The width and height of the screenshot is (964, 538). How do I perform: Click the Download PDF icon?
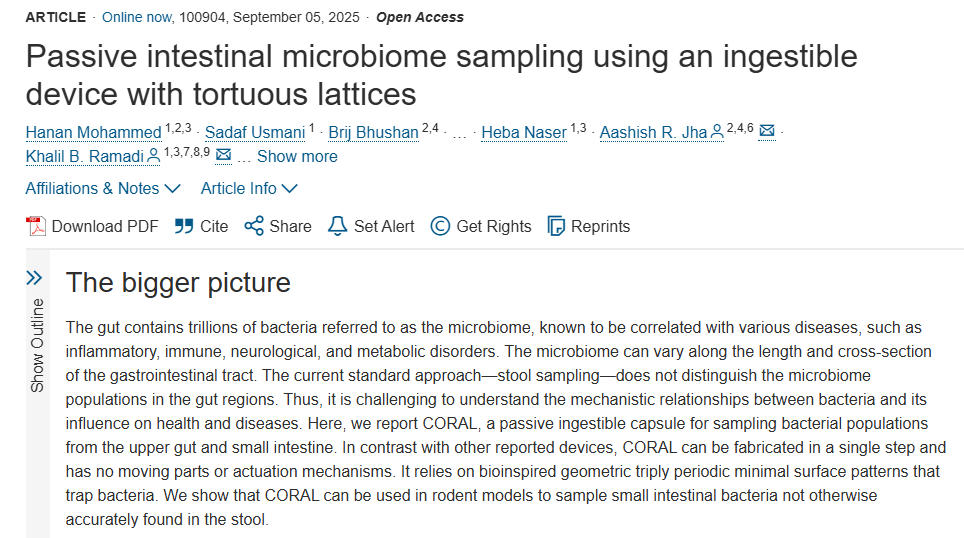pos(36,226)
